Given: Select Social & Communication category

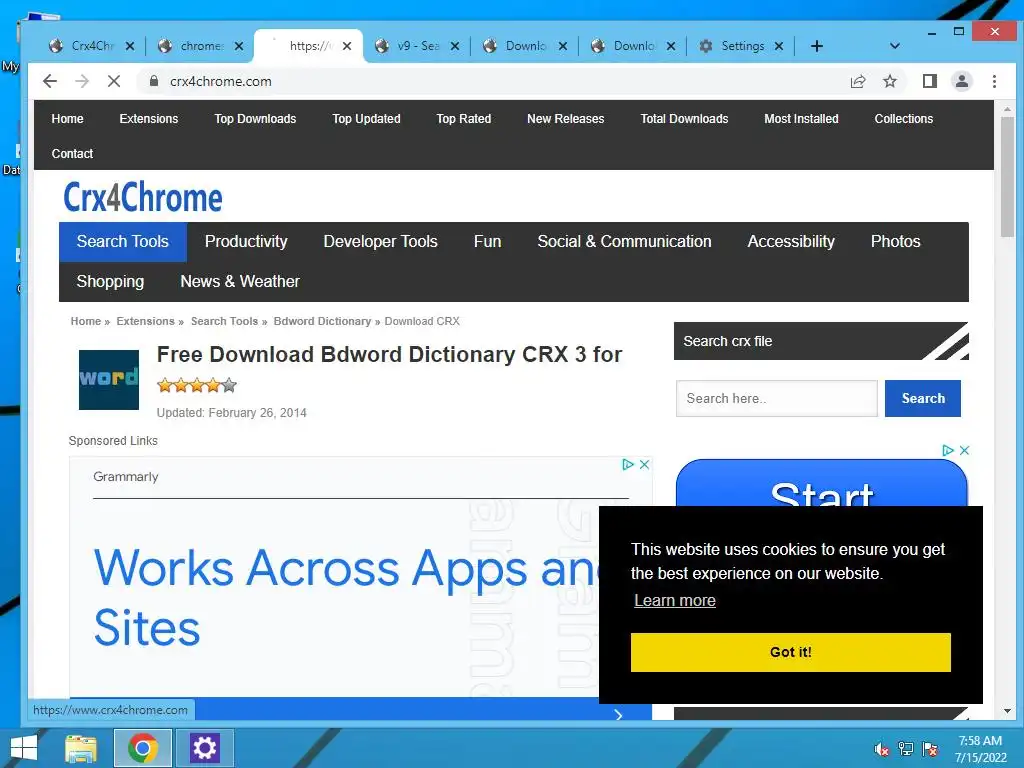Looking at the screenshot, I should (x=624, y=242).
